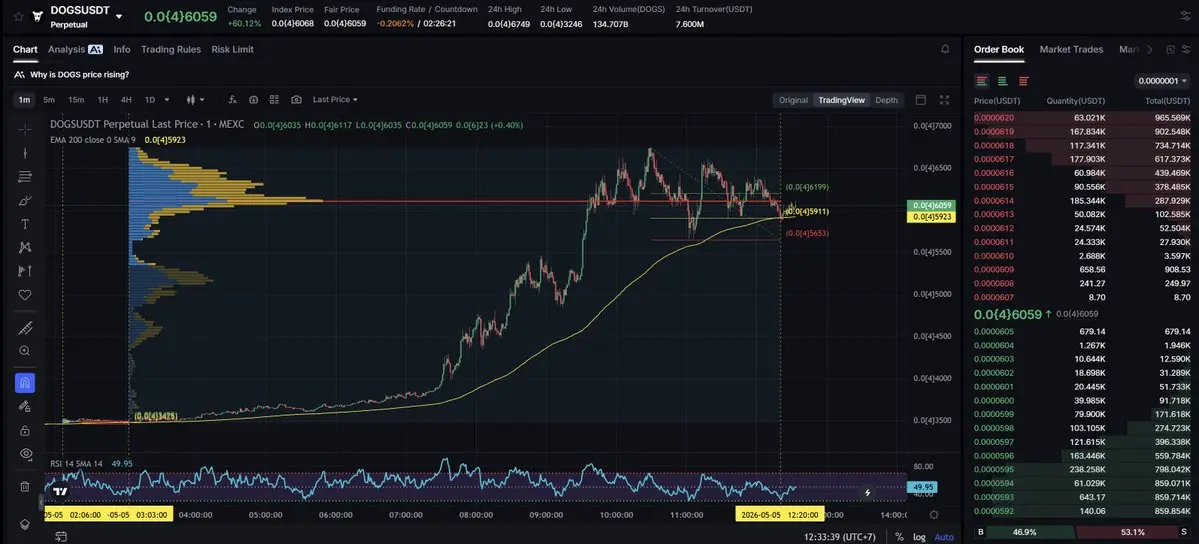The width and height of the screenshot is (1199, 544).
Task: Open the chart patterns tool
Action: click(x=25, y=247)
